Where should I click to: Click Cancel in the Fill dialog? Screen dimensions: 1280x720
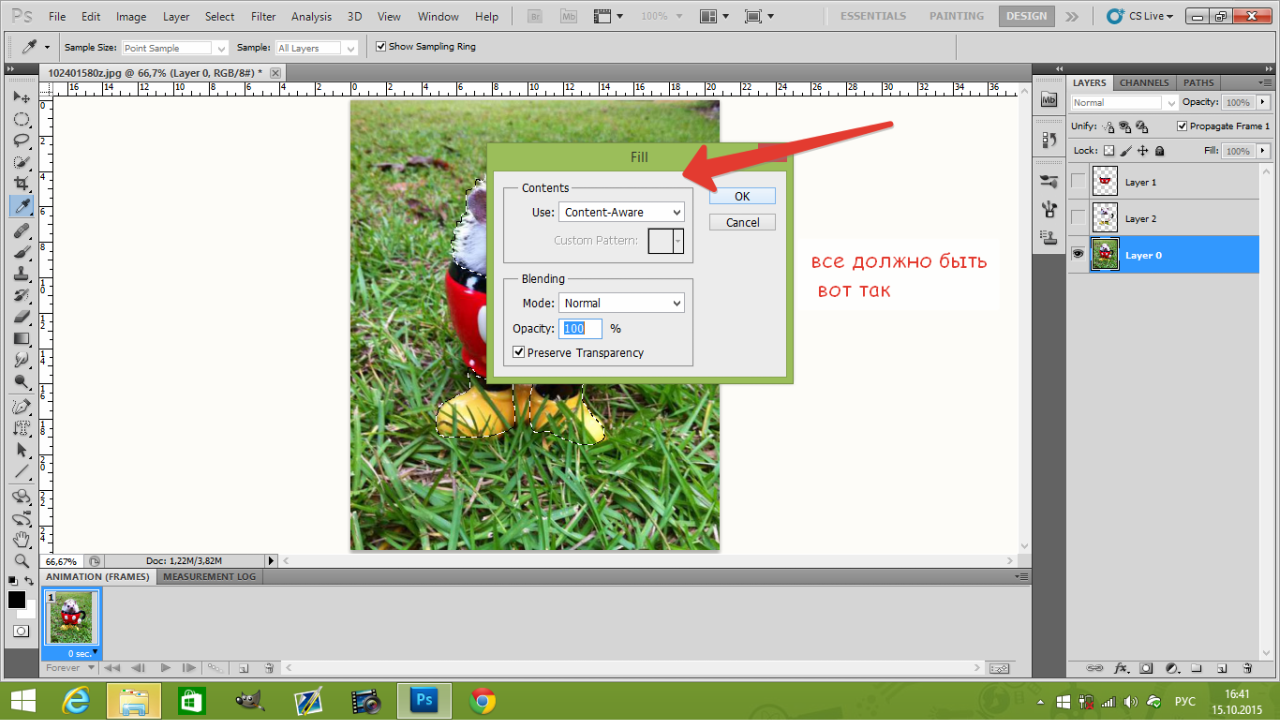click(x=742, y=223)
